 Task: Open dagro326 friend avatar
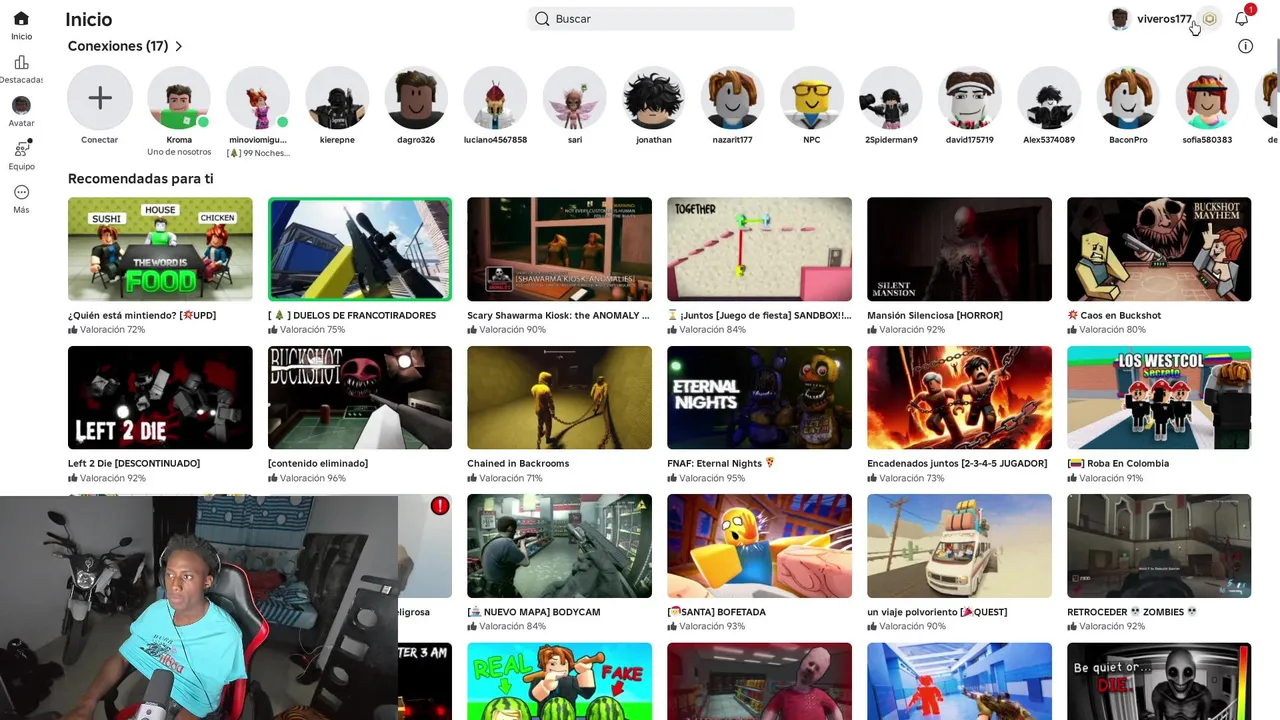[416, 98]
